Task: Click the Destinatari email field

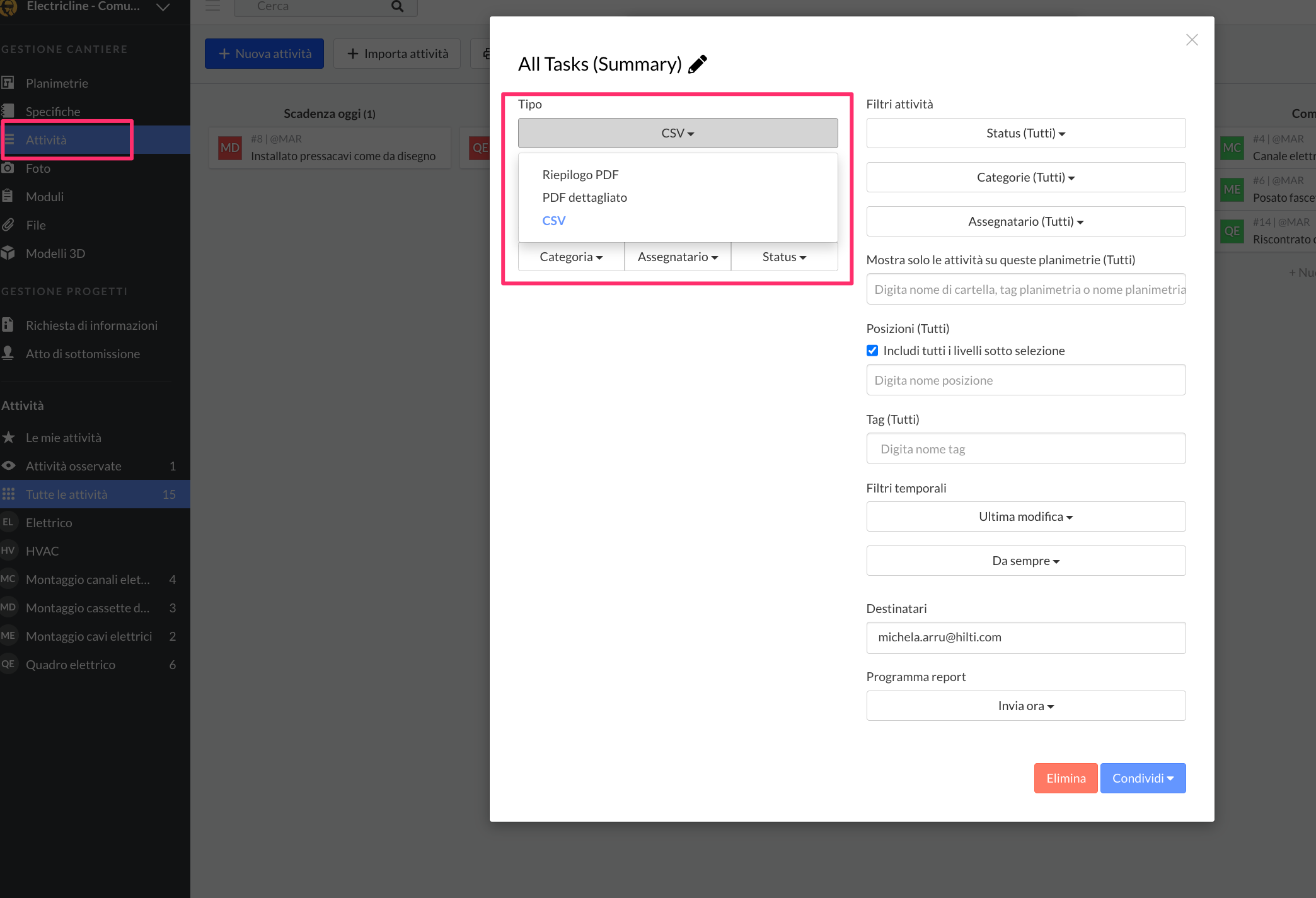Action: click(x=1025, y=638)
